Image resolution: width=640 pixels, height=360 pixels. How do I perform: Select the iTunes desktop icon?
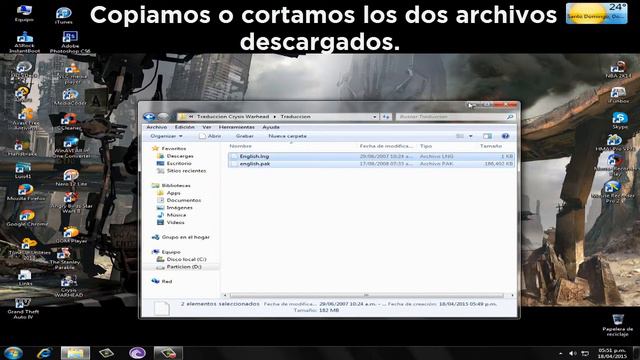click(x=64, y=16)
